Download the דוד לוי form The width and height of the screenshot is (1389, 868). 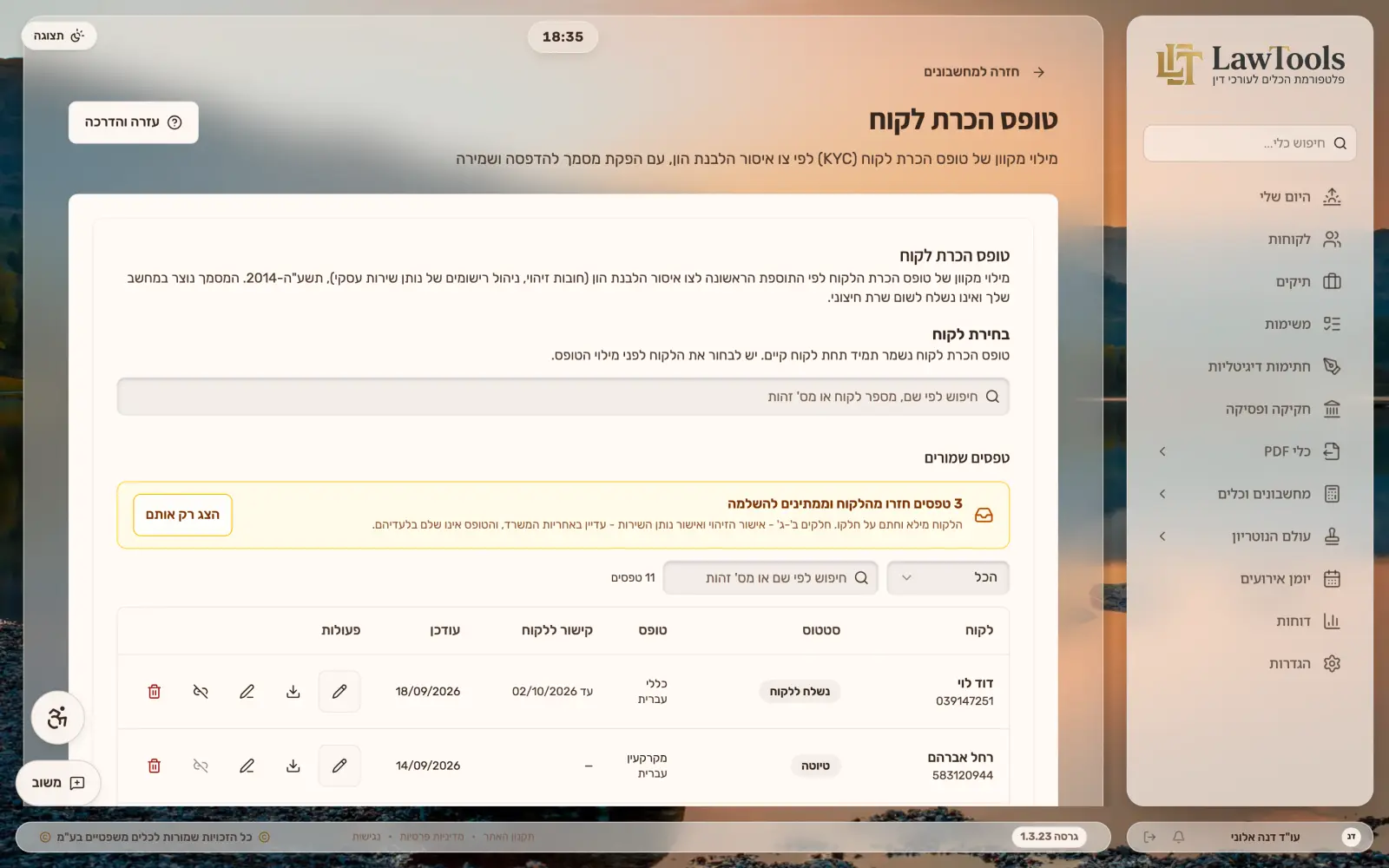(x=293, y=692)
